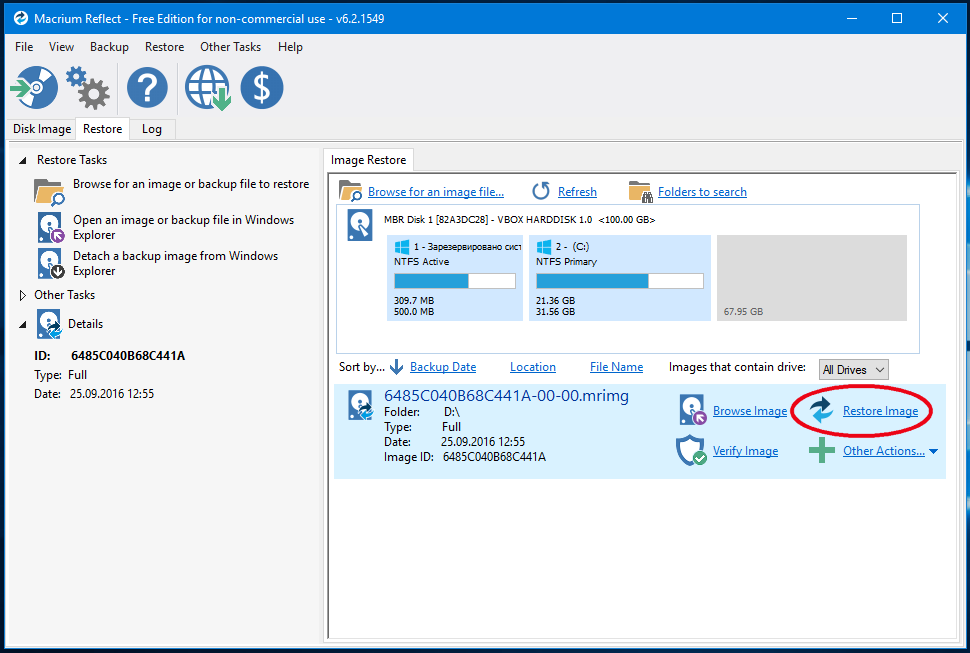Click the green plus Other Actions icon
970x653 pixels.
click(822, 450)
